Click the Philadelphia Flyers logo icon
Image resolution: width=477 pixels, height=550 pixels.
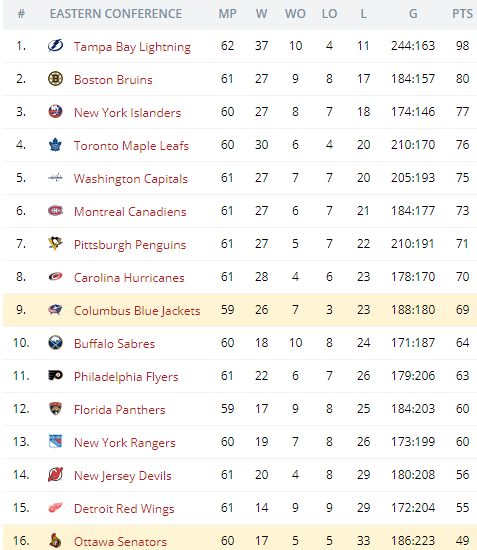[55, 375]
